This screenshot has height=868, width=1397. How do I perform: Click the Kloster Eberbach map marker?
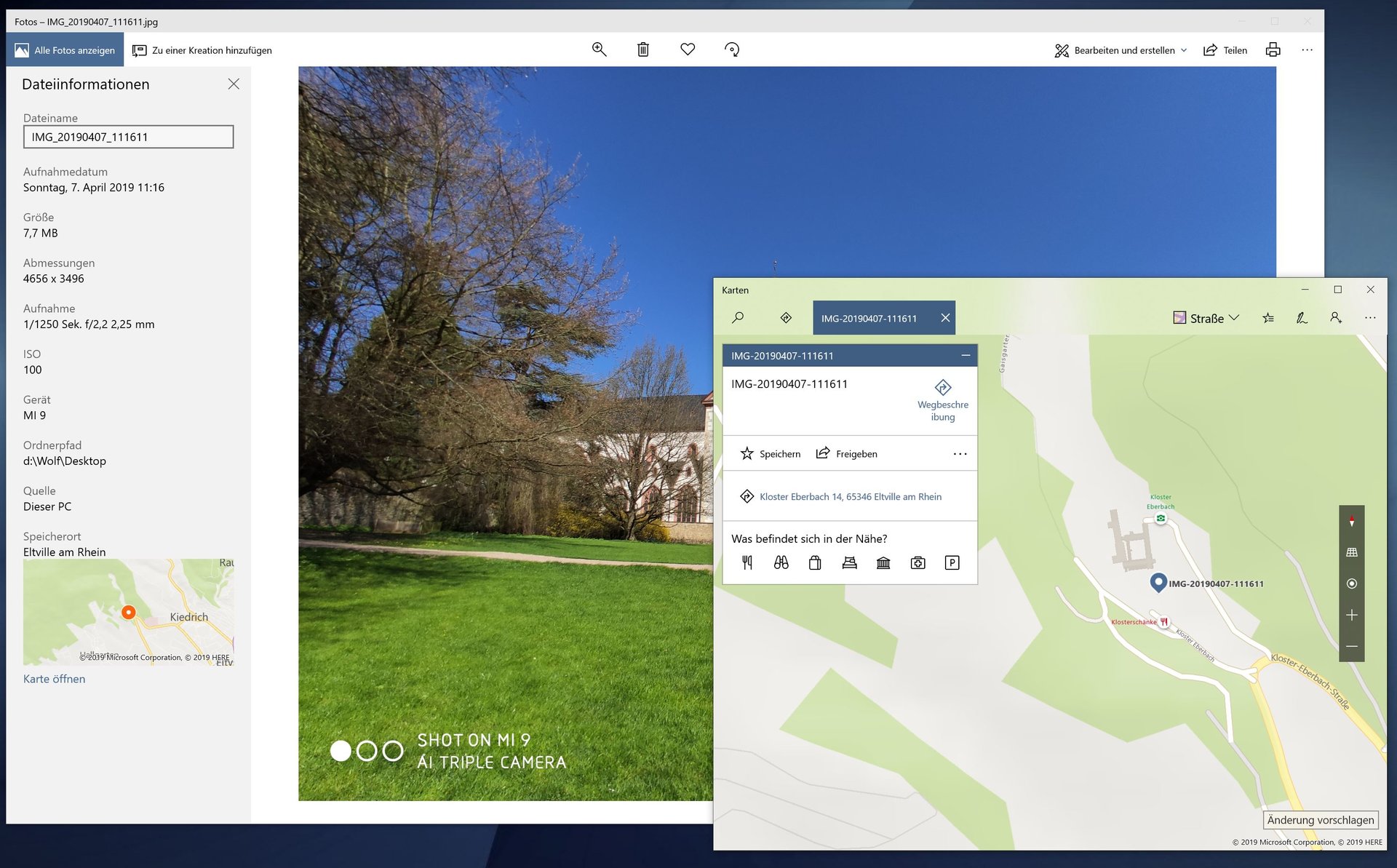[x=1161, y=518]
